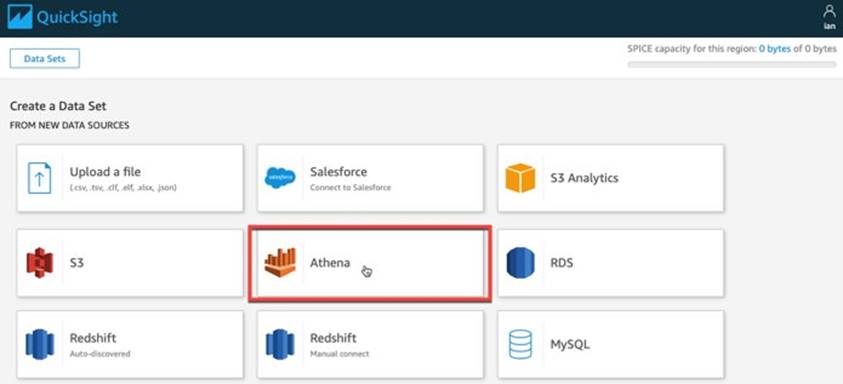
Task: Click the QuickSight title text
Action: click(77, 18)
